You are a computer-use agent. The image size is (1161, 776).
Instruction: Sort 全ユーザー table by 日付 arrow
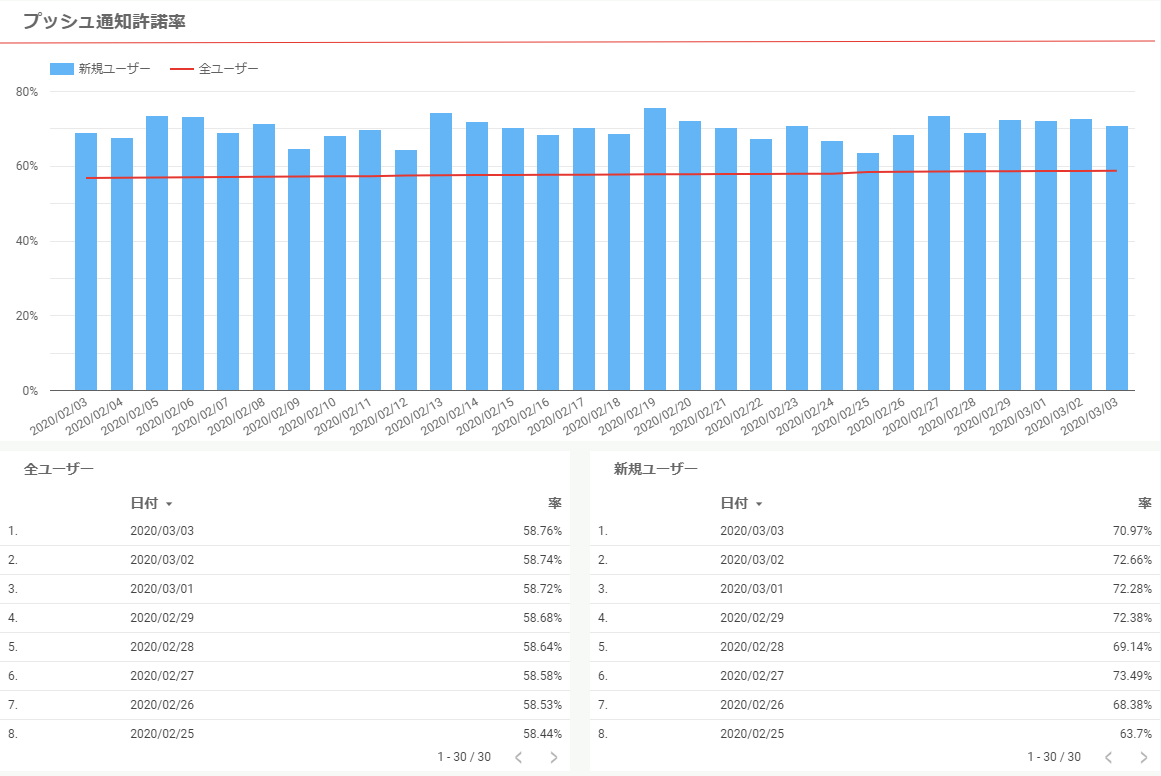pos(169,504)
